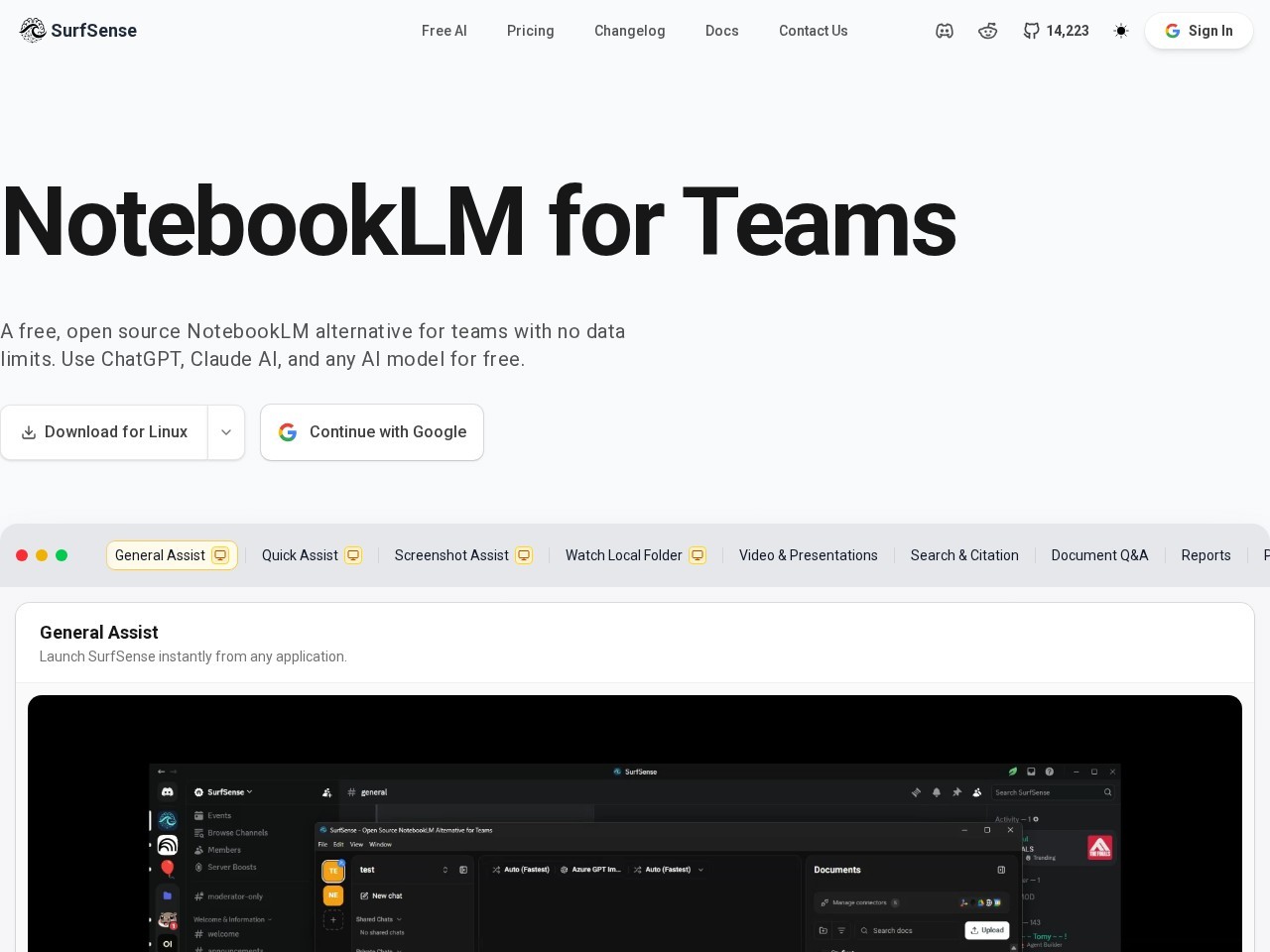Click the "A free, open source NotebookLM alternative" paragraph

(313, 345)
